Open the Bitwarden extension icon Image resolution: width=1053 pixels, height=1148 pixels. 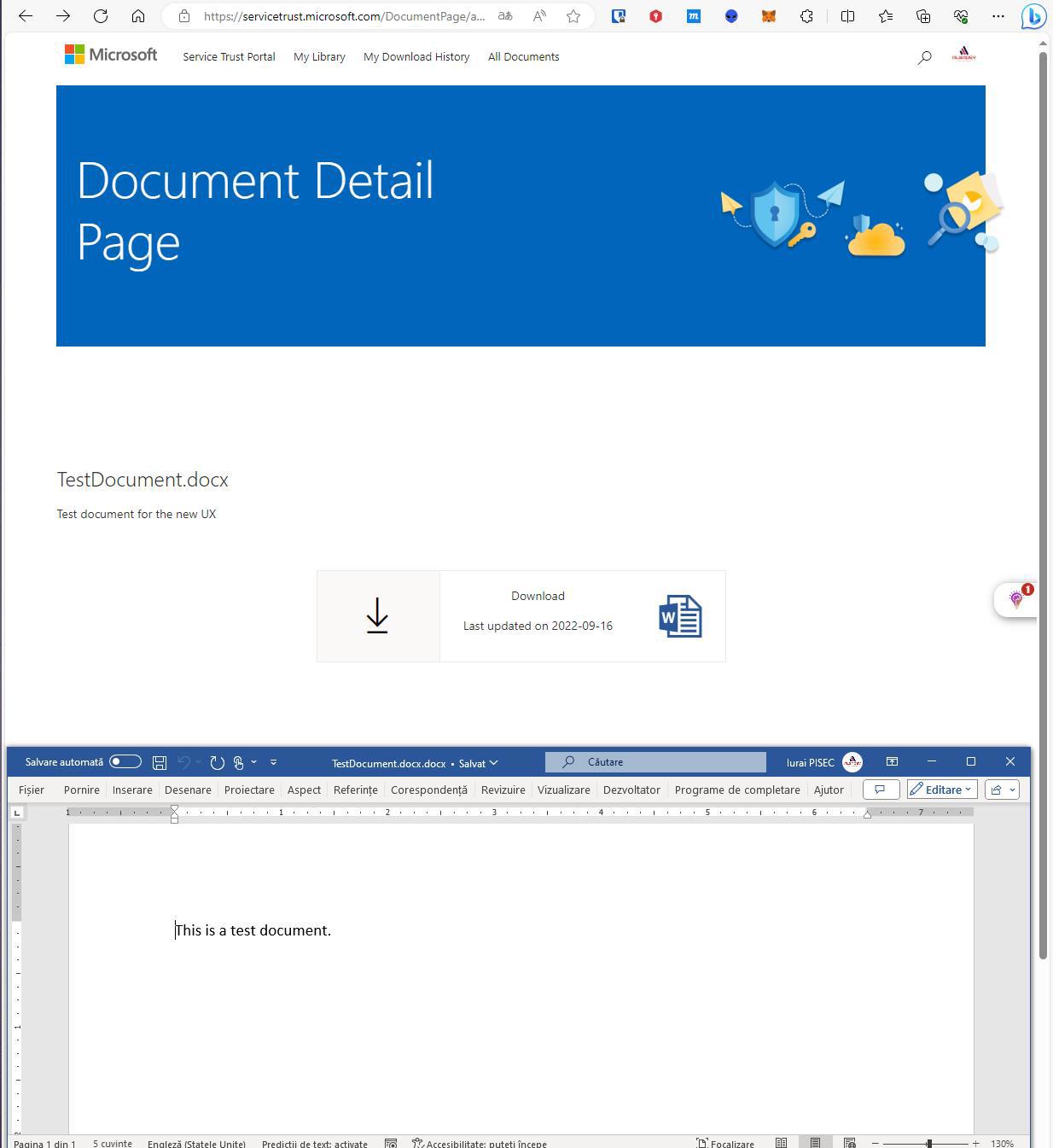click(619, 16)
